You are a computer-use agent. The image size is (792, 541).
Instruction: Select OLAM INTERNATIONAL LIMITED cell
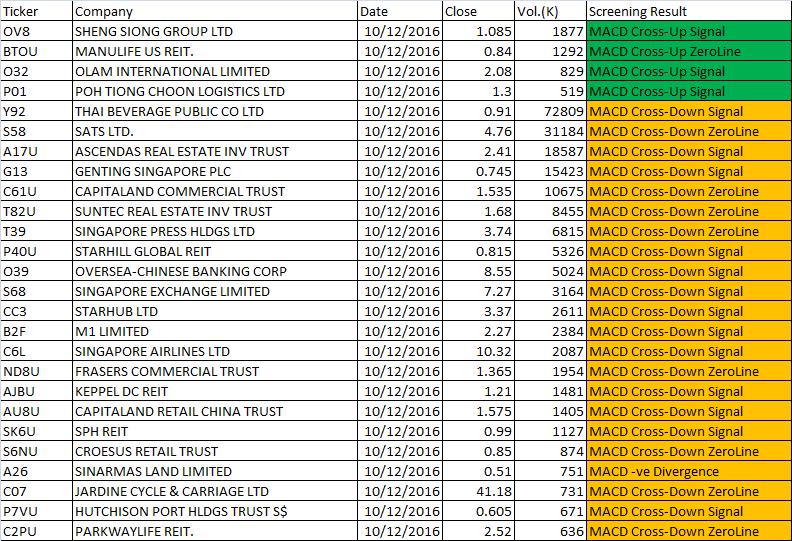click(x=215, y=71)
